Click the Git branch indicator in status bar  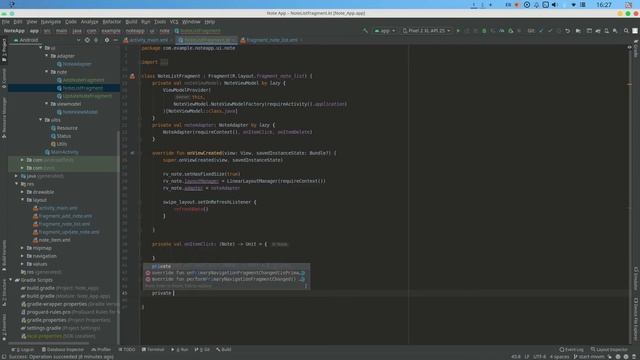click(589, 357)
